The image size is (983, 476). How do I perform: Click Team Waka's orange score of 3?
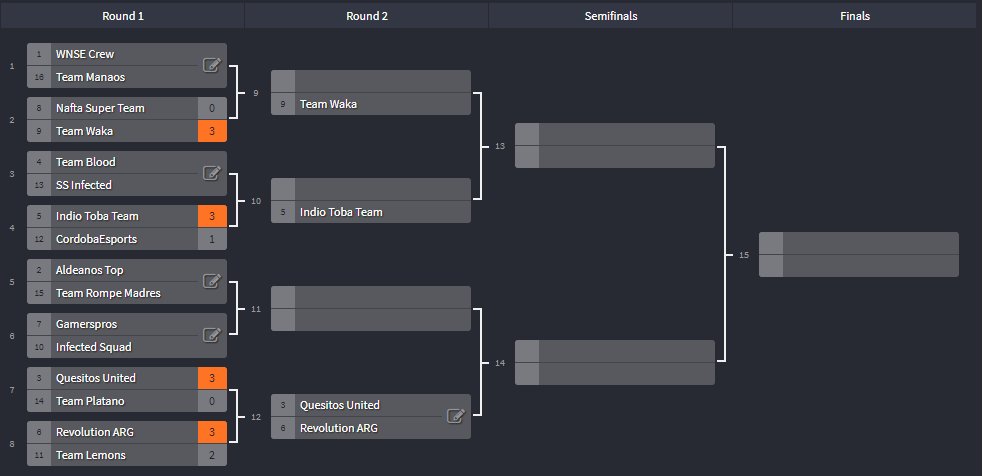coord(212,131)
